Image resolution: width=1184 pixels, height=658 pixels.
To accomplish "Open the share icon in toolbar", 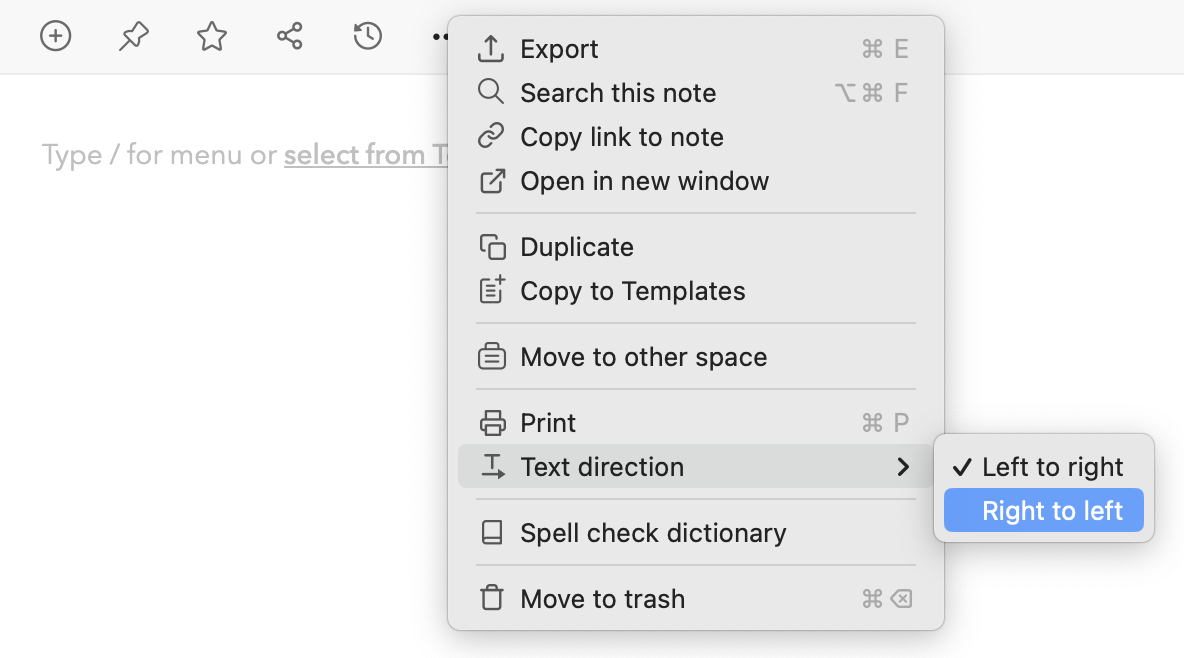I will point(290,37).
